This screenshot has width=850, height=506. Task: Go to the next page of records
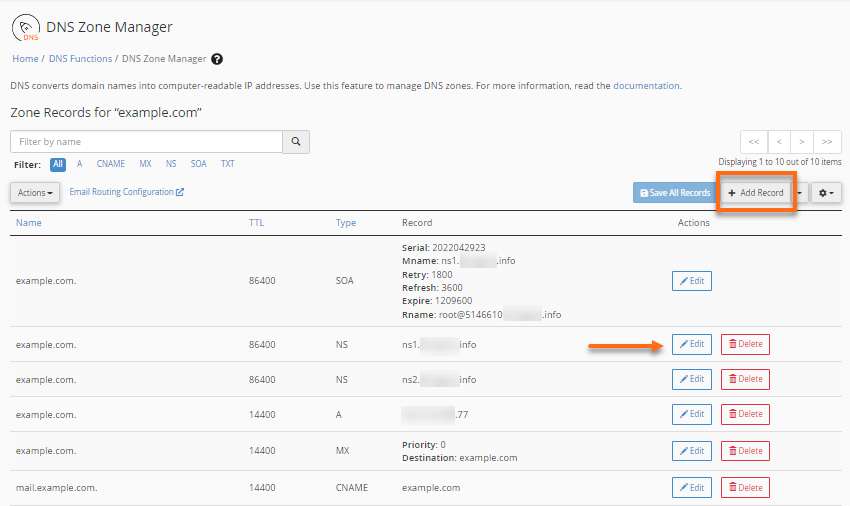pyautogui.click(x=803, y=142)
